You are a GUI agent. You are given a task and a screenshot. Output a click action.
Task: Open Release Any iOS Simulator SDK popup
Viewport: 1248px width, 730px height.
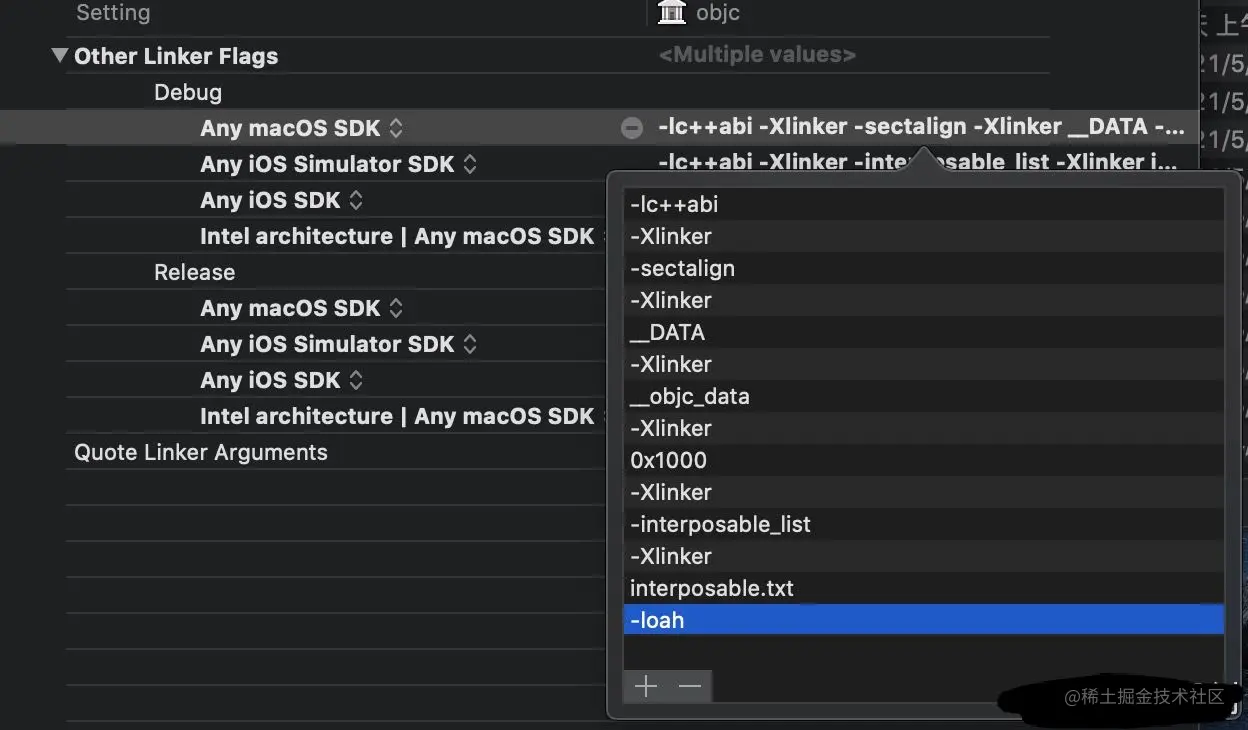[x=470, y=344]
